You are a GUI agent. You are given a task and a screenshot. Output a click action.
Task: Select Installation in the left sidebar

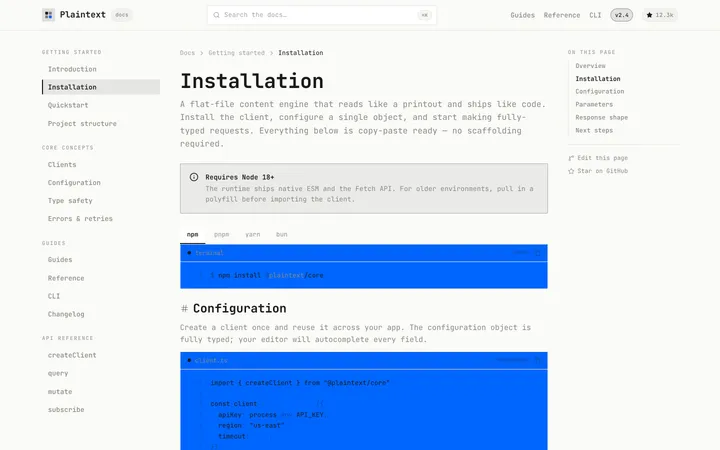101,87
